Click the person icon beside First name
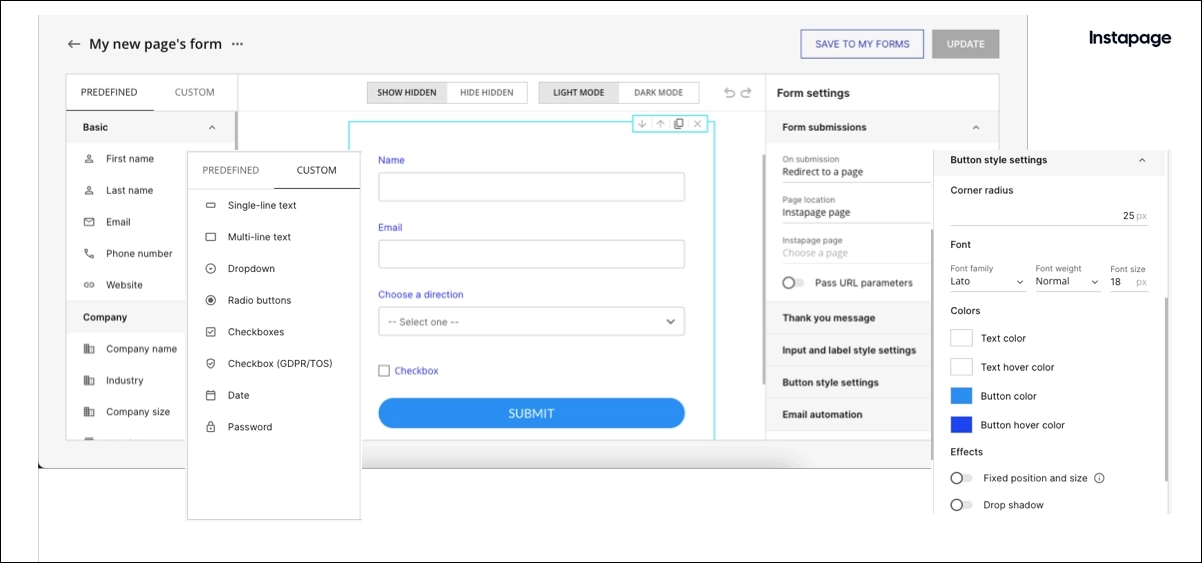The height and width of the screenshot is (563, 1202). [x=89, y=159]
